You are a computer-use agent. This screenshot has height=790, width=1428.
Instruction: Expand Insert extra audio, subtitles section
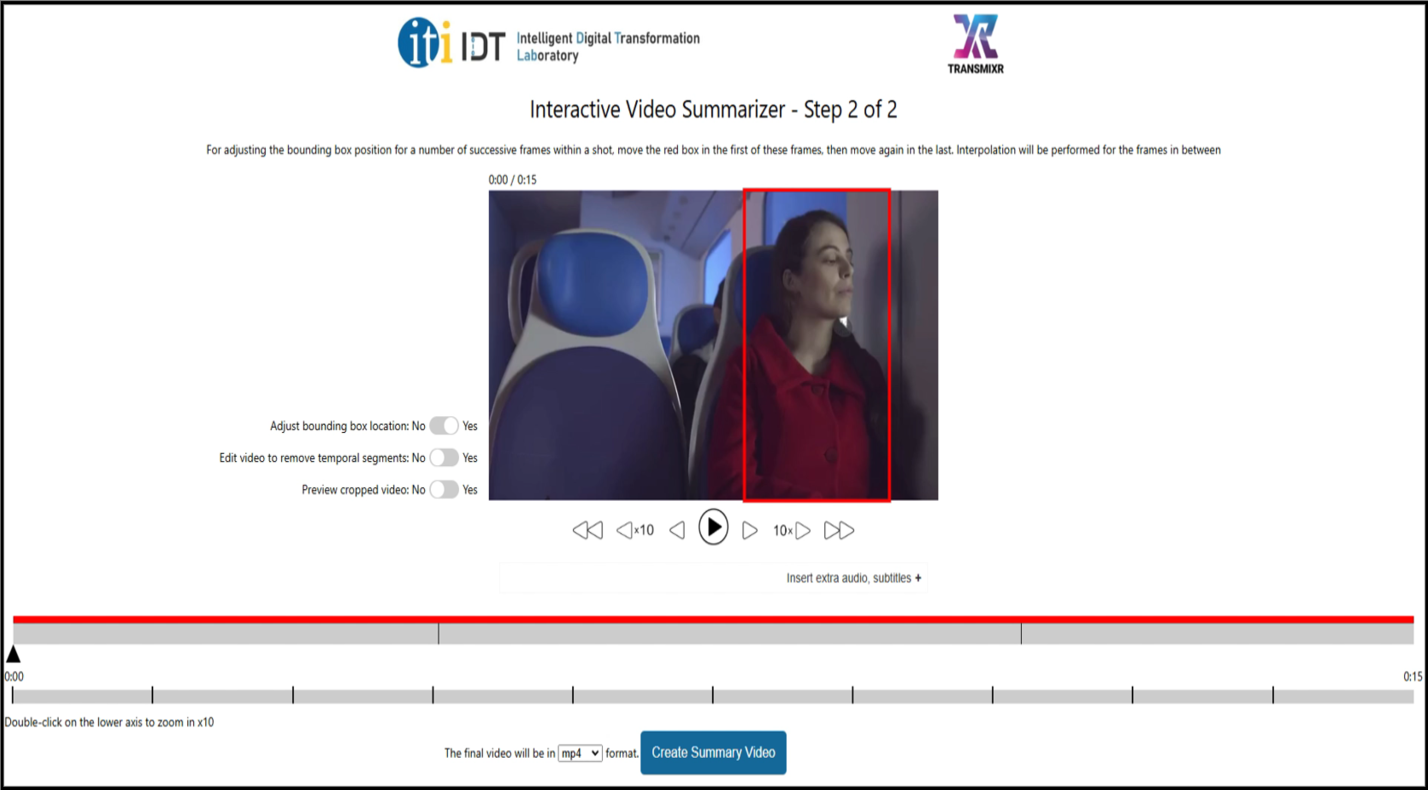(x=854, y=578)
